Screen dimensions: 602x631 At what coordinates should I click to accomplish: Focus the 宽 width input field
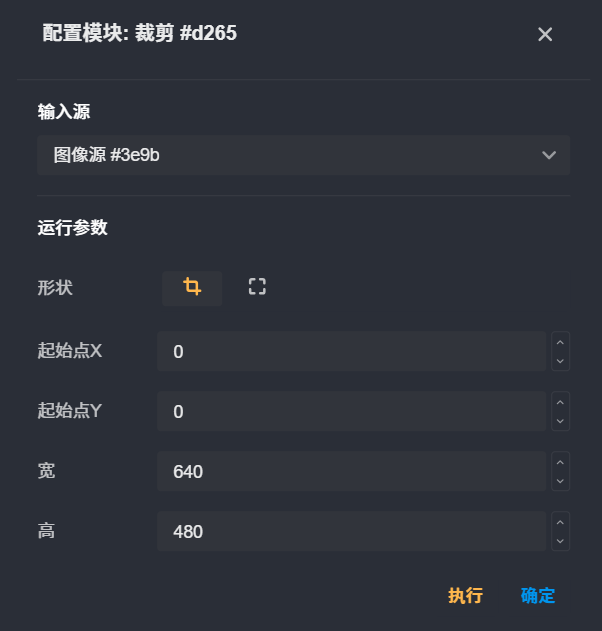coord(350,472)
